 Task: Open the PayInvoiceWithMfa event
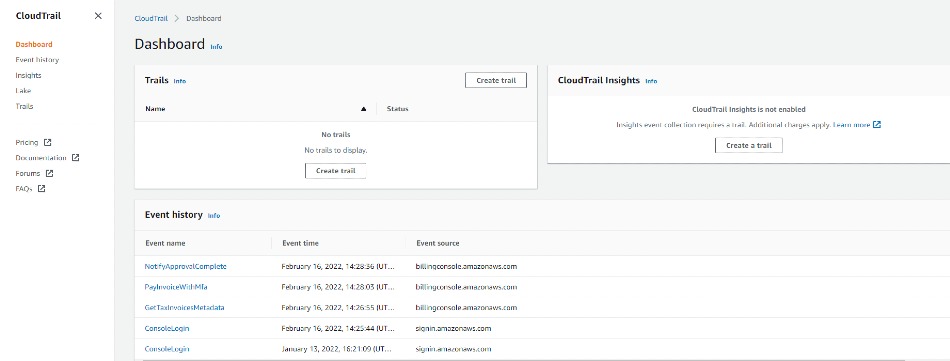(x=176, y=287)
